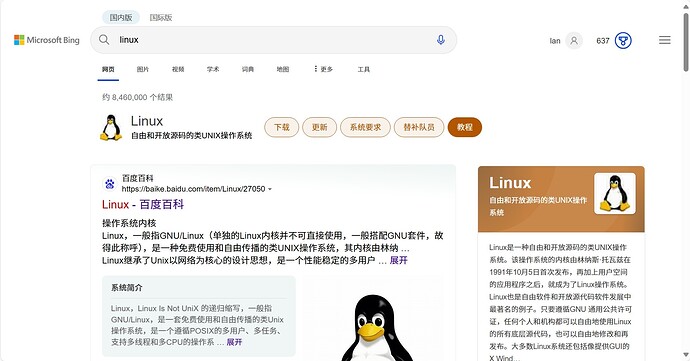This screenshot has height=361, width=690.
Task: Click the 更新 pill button
Action: (x=319, y=127)
